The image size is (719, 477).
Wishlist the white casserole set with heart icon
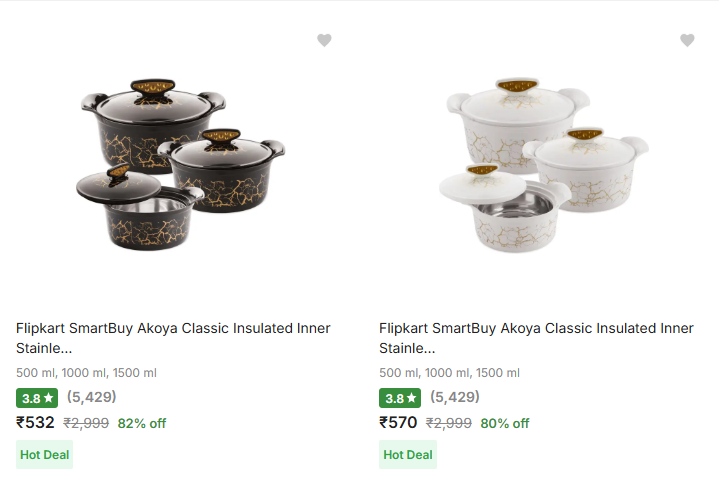[x=687, y=40]
